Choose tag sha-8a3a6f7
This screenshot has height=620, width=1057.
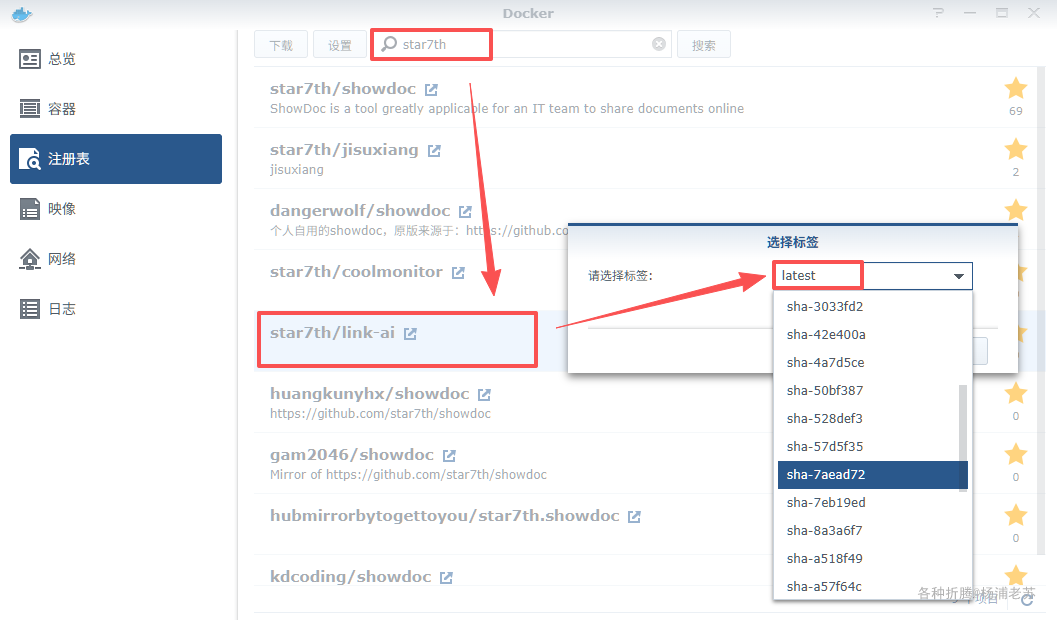click(873, 531)
